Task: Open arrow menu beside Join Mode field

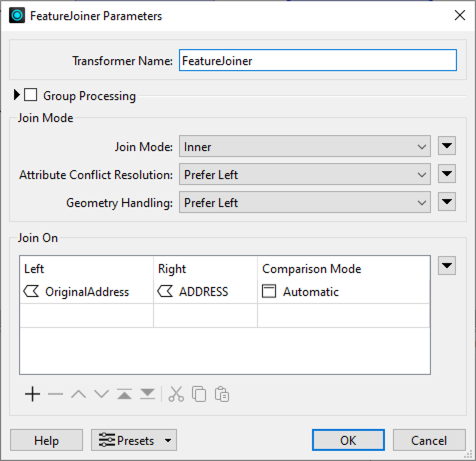Action: click(447, 146)
